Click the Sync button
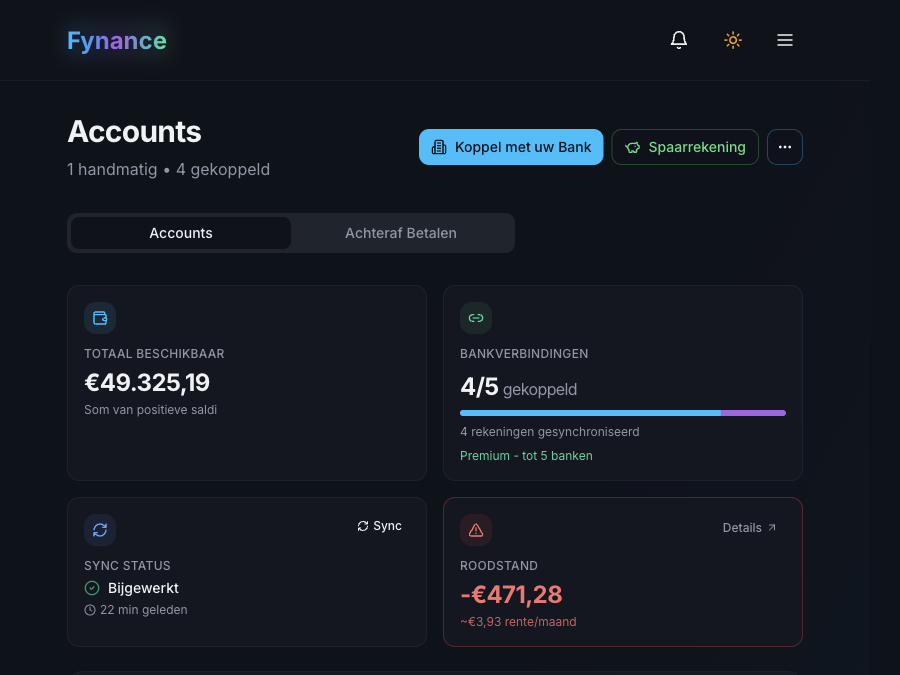Image resolution: width=900 pixels, height=675 pixels. [379, 526]
